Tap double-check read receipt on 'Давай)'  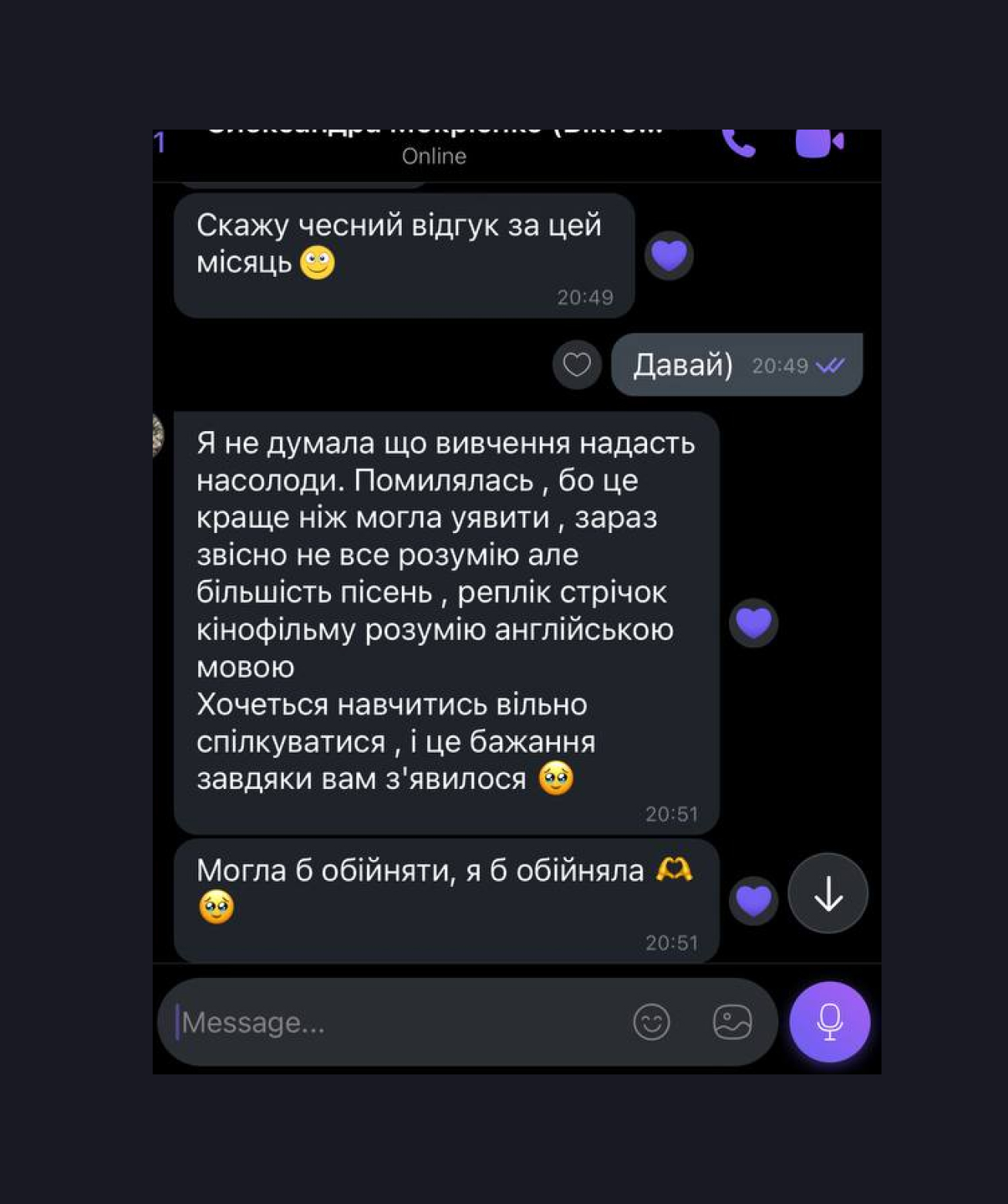tap(830, 366)
